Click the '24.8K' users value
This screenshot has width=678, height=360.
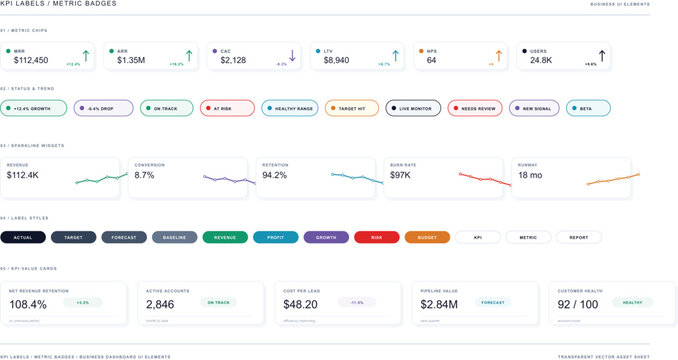[x=541, y=60]
